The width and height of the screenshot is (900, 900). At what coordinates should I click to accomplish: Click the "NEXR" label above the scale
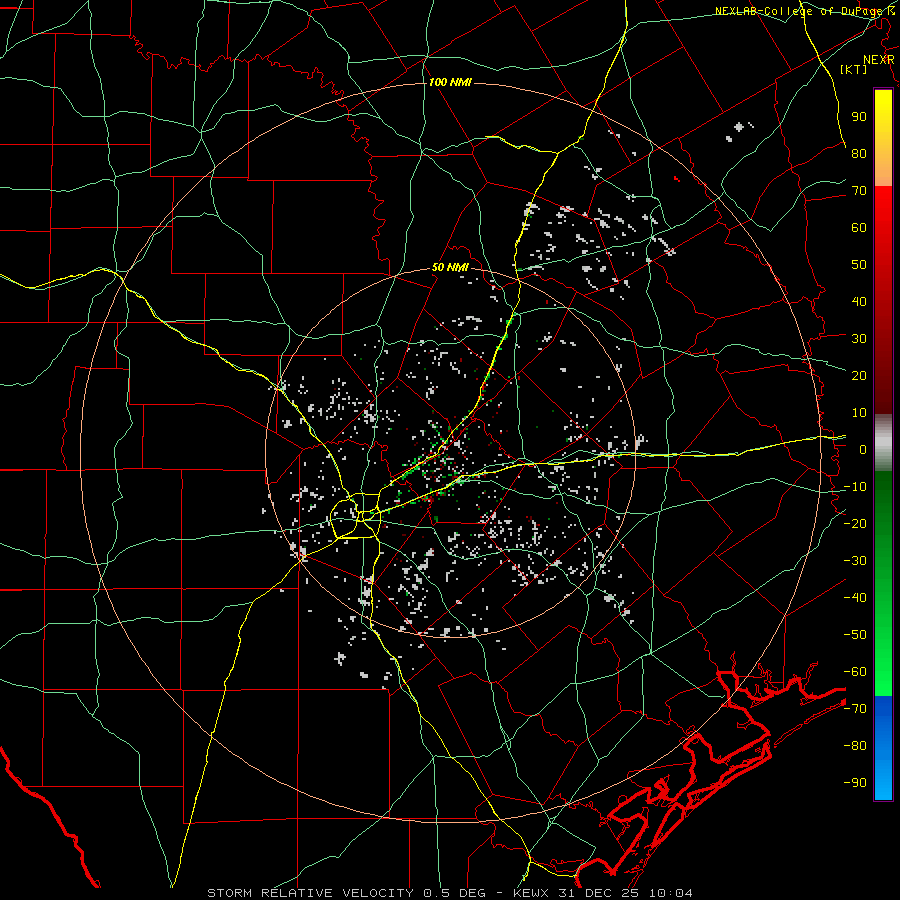click(x=879, y=60)
